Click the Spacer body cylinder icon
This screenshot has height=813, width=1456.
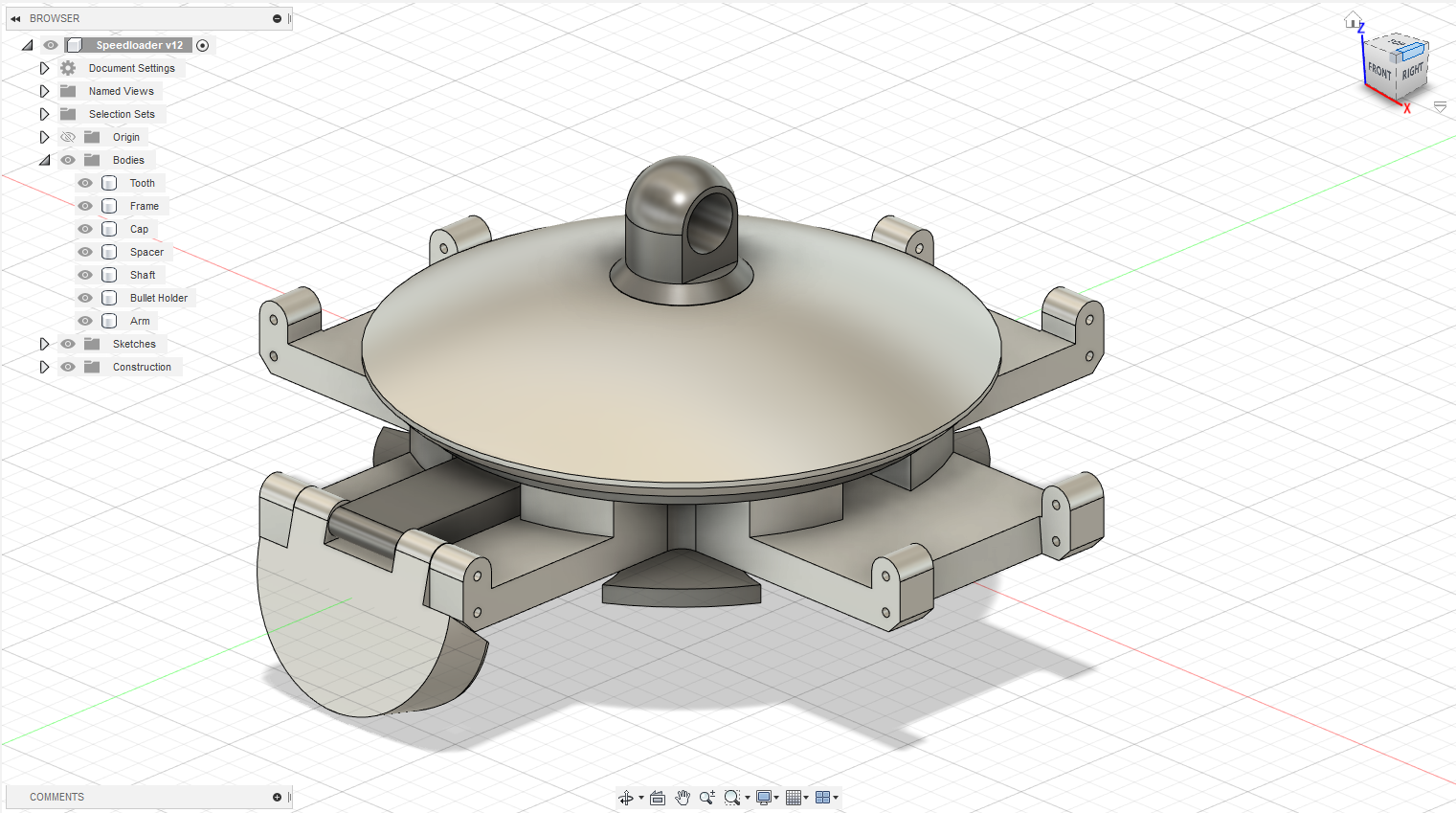[109, 252]
